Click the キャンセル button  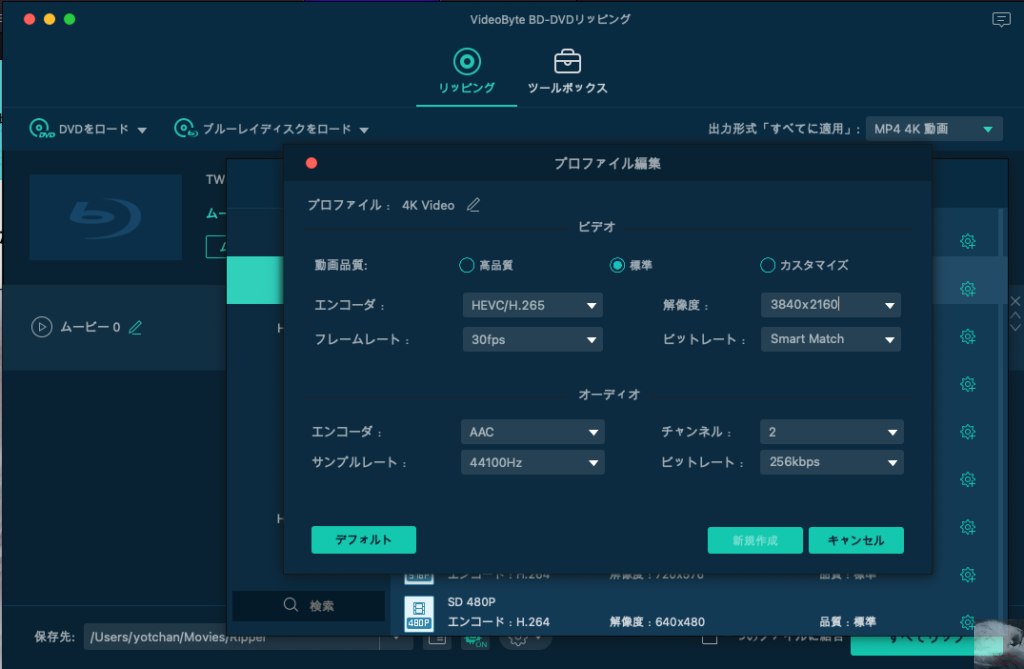click(x=856, y=540)
